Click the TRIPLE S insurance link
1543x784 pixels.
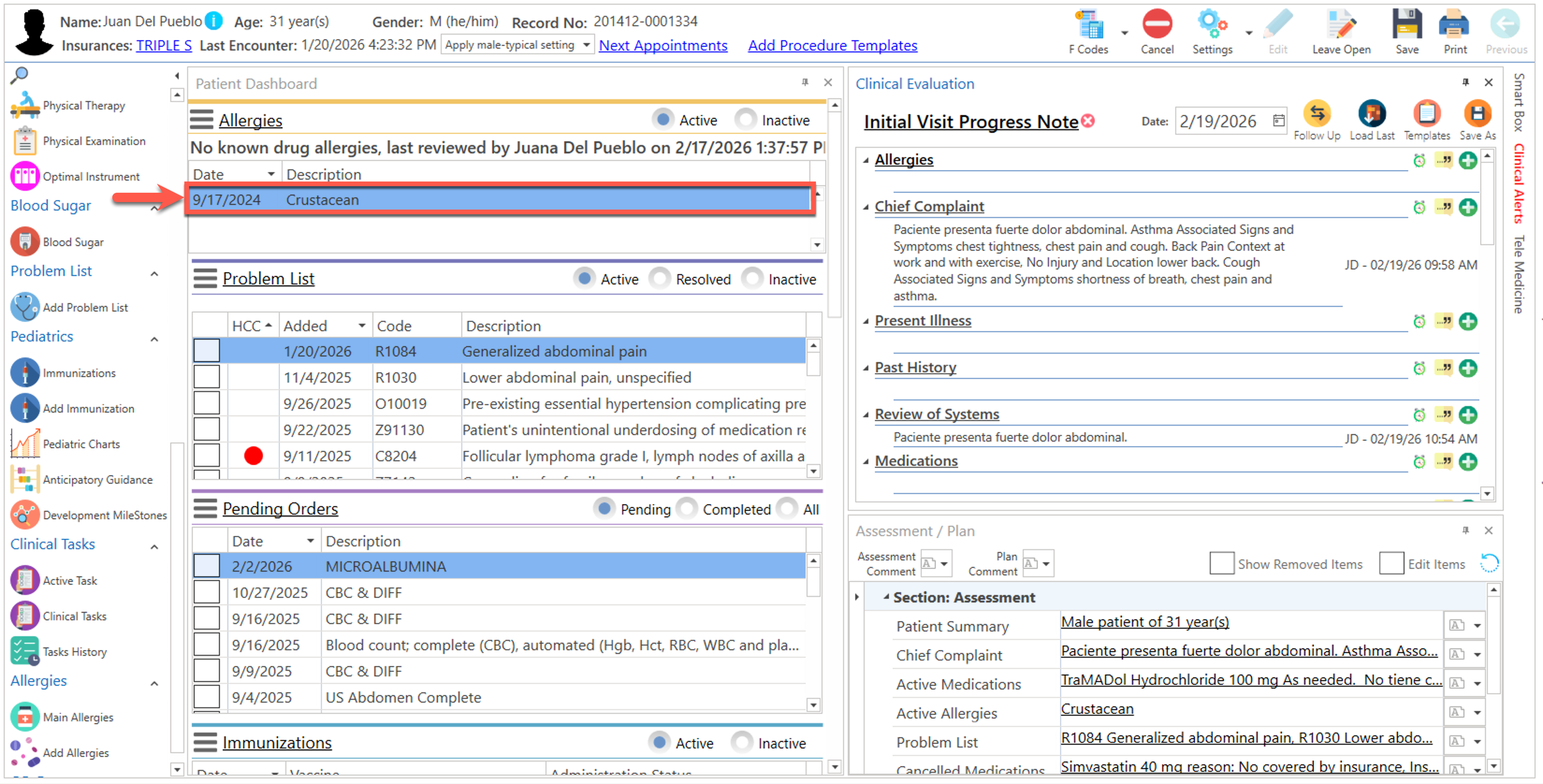[x=164, y=45]
